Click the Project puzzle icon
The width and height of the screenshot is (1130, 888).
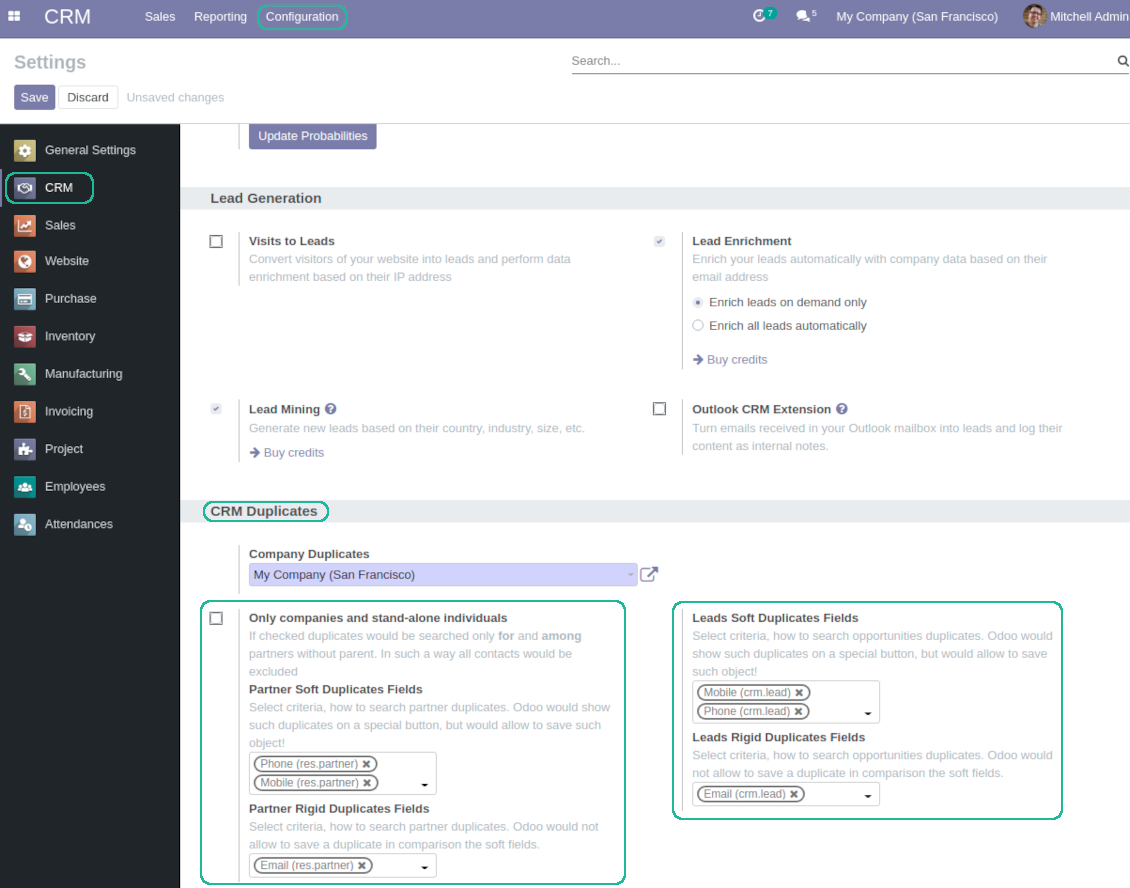click(25, 449)
